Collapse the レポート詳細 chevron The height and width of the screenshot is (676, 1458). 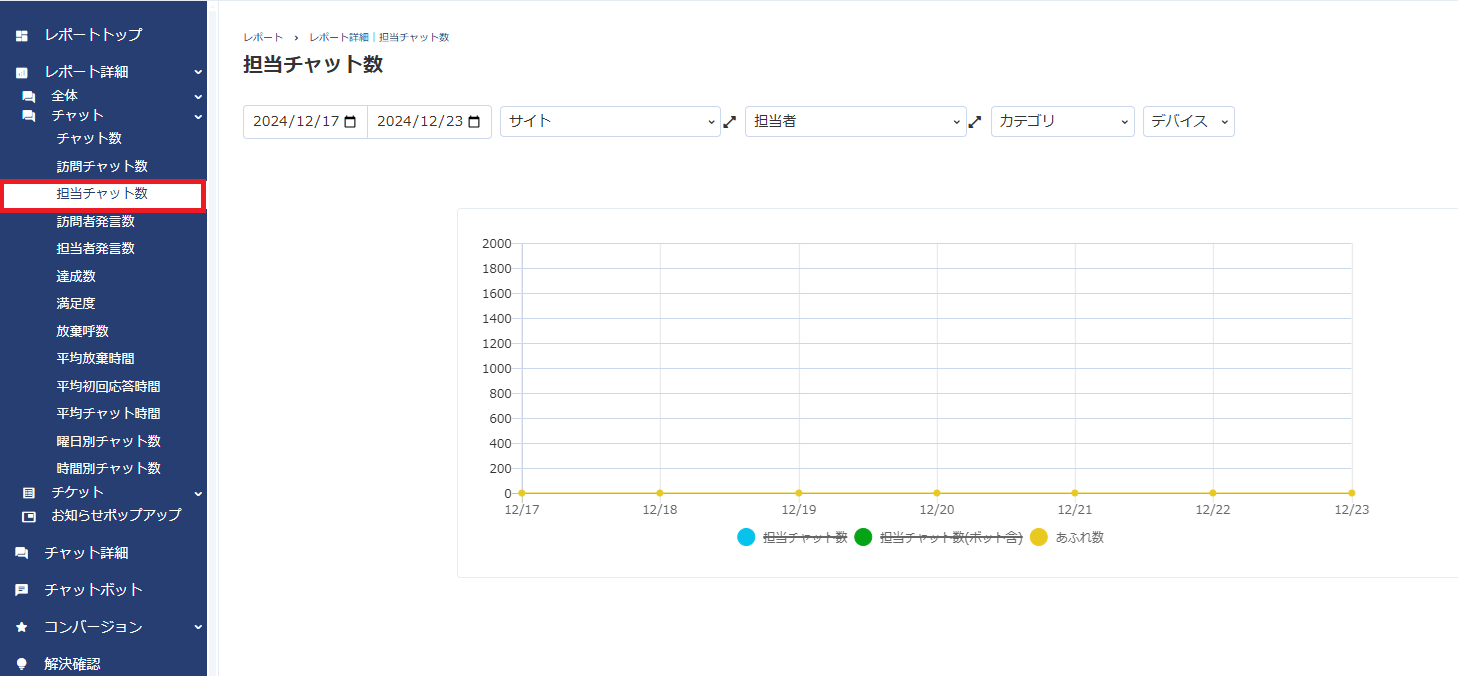198,72
